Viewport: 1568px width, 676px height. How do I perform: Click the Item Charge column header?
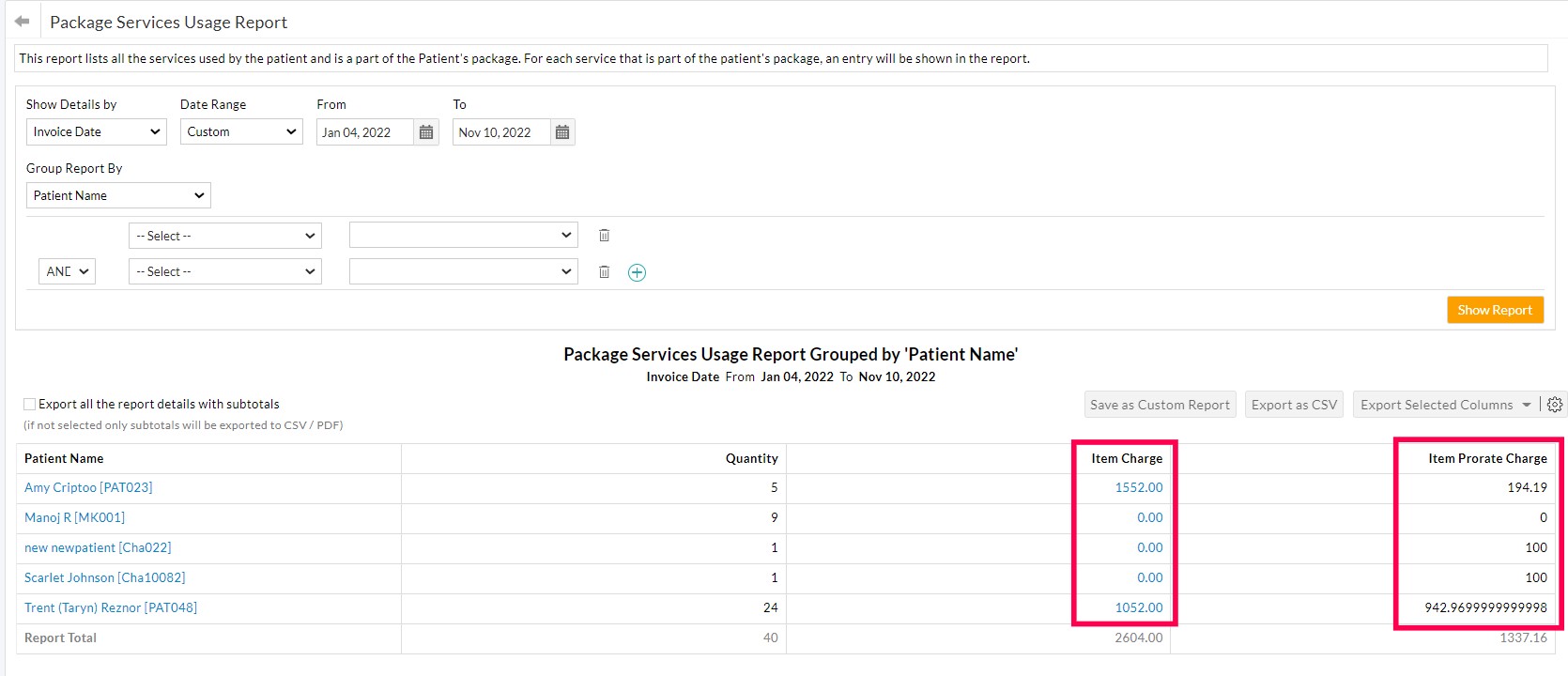pos(1127,458)
